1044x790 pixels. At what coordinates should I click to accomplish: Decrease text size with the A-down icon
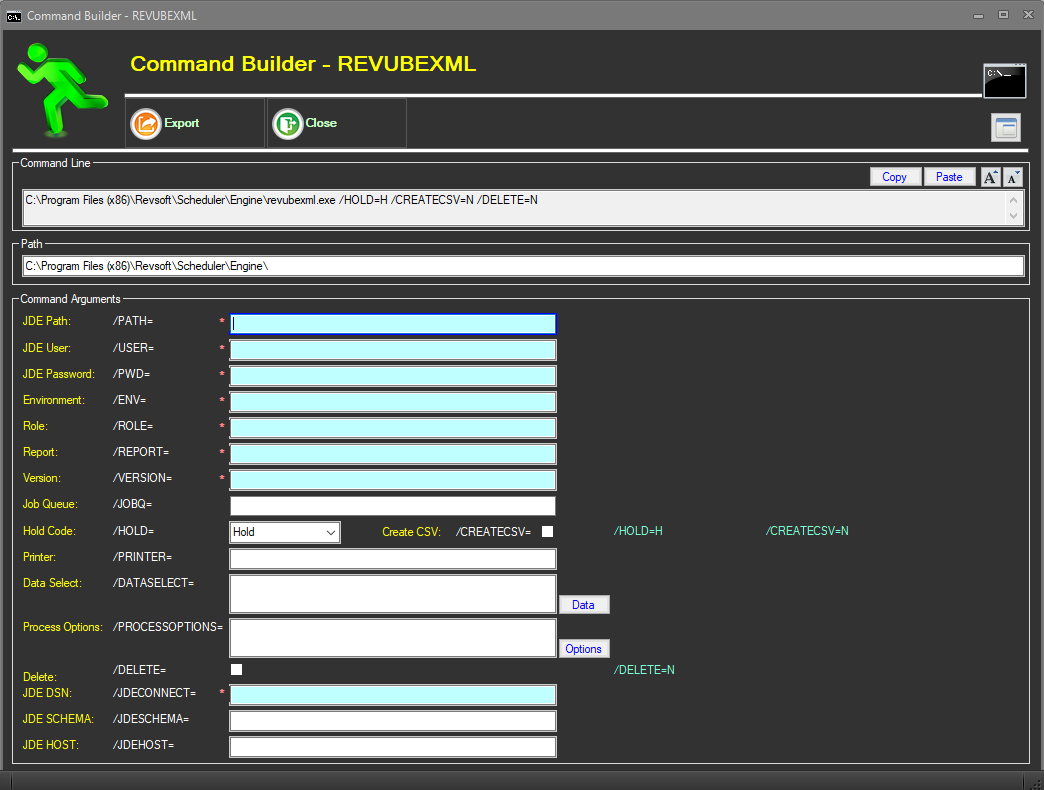click(x=1013, y=176)
